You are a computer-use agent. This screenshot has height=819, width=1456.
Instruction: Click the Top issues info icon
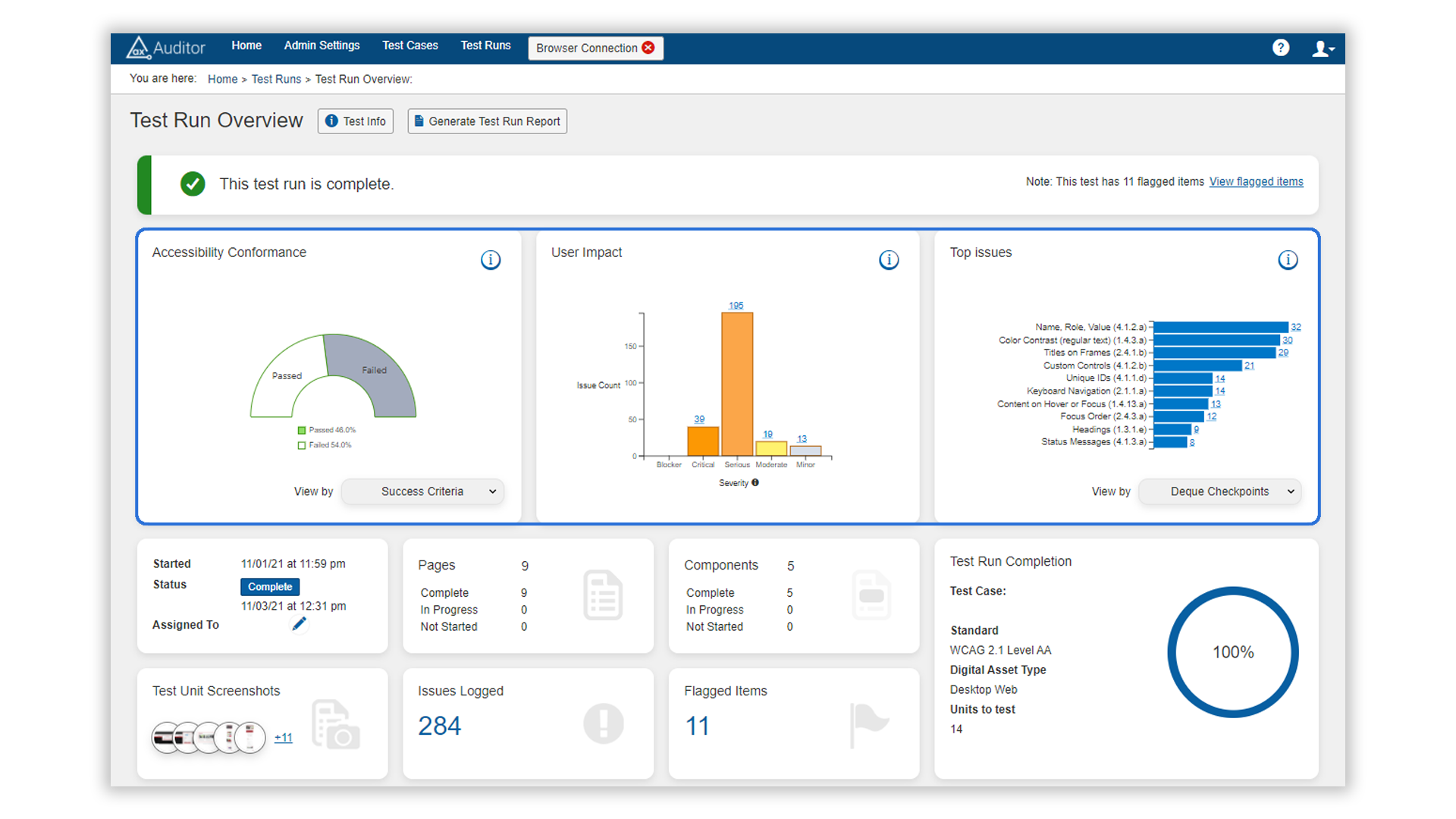[1288, 260]
